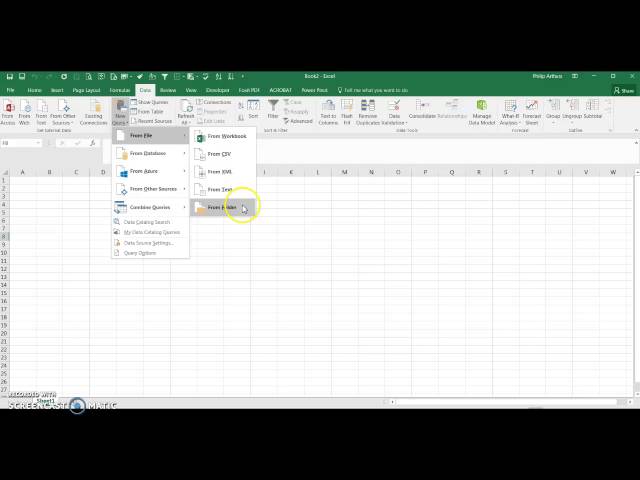Click the Flash Fill icon
Image resolution: width=640 pixels, height=480 pixels.
pyautogui.click(x=347, y=111)
